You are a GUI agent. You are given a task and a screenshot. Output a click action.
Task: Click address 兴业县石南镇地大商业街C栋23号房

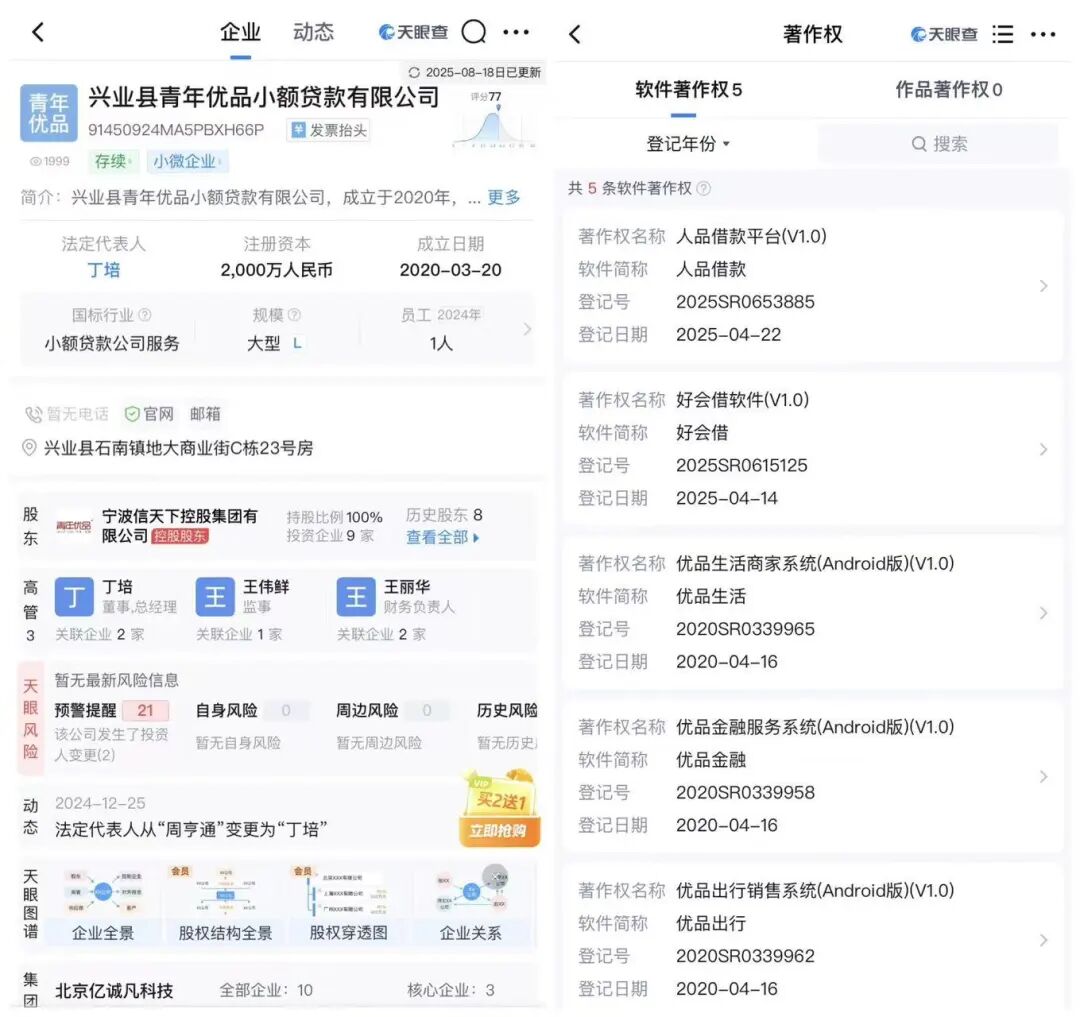pos(178,448)
